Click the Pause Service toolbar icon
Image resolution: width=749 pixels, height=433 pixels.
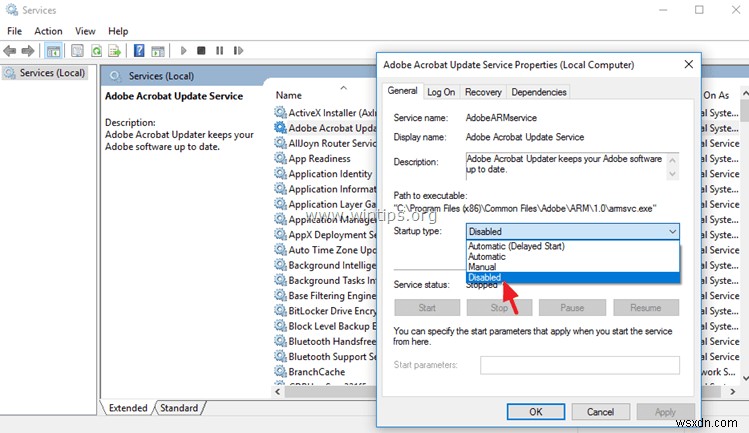(219, 50)
